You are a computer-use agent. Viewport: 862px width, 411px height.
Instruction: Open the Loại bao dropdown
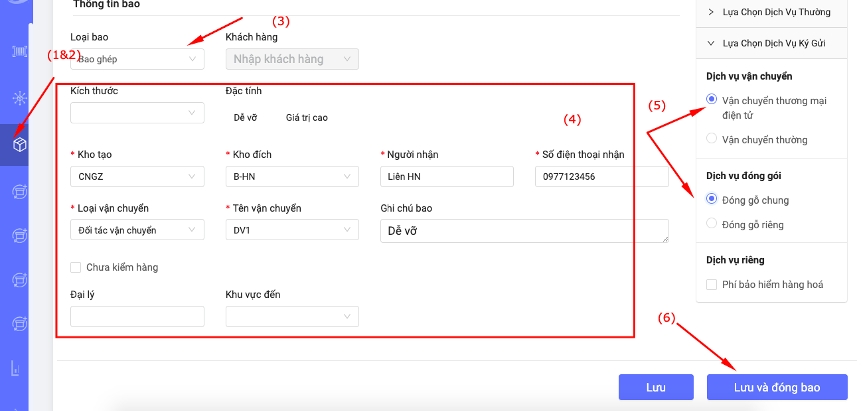(137, 59)
